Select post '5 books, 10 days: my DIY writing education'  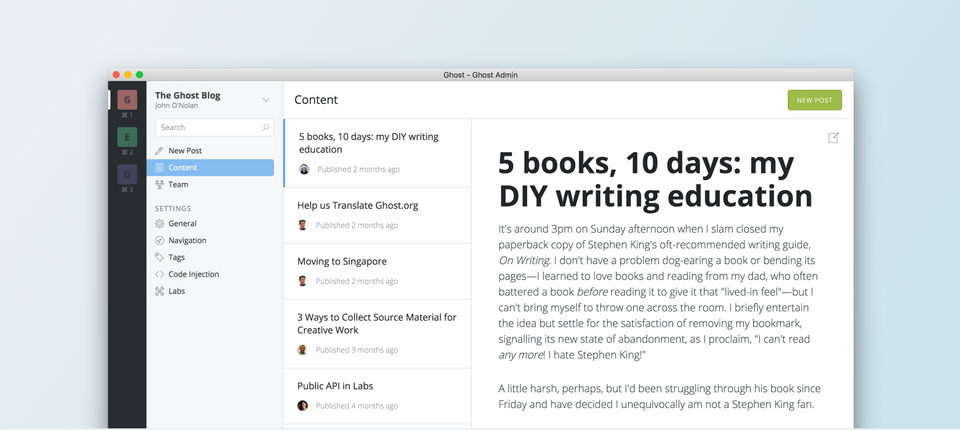click(377, 153)
